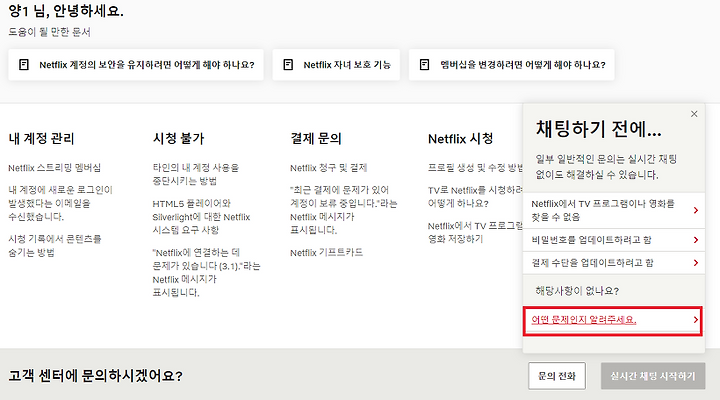Screen dimensions: 720x400
Task: Open link about recent payment problem account hold
Action: pyautogui.click(x=343, y=210)
